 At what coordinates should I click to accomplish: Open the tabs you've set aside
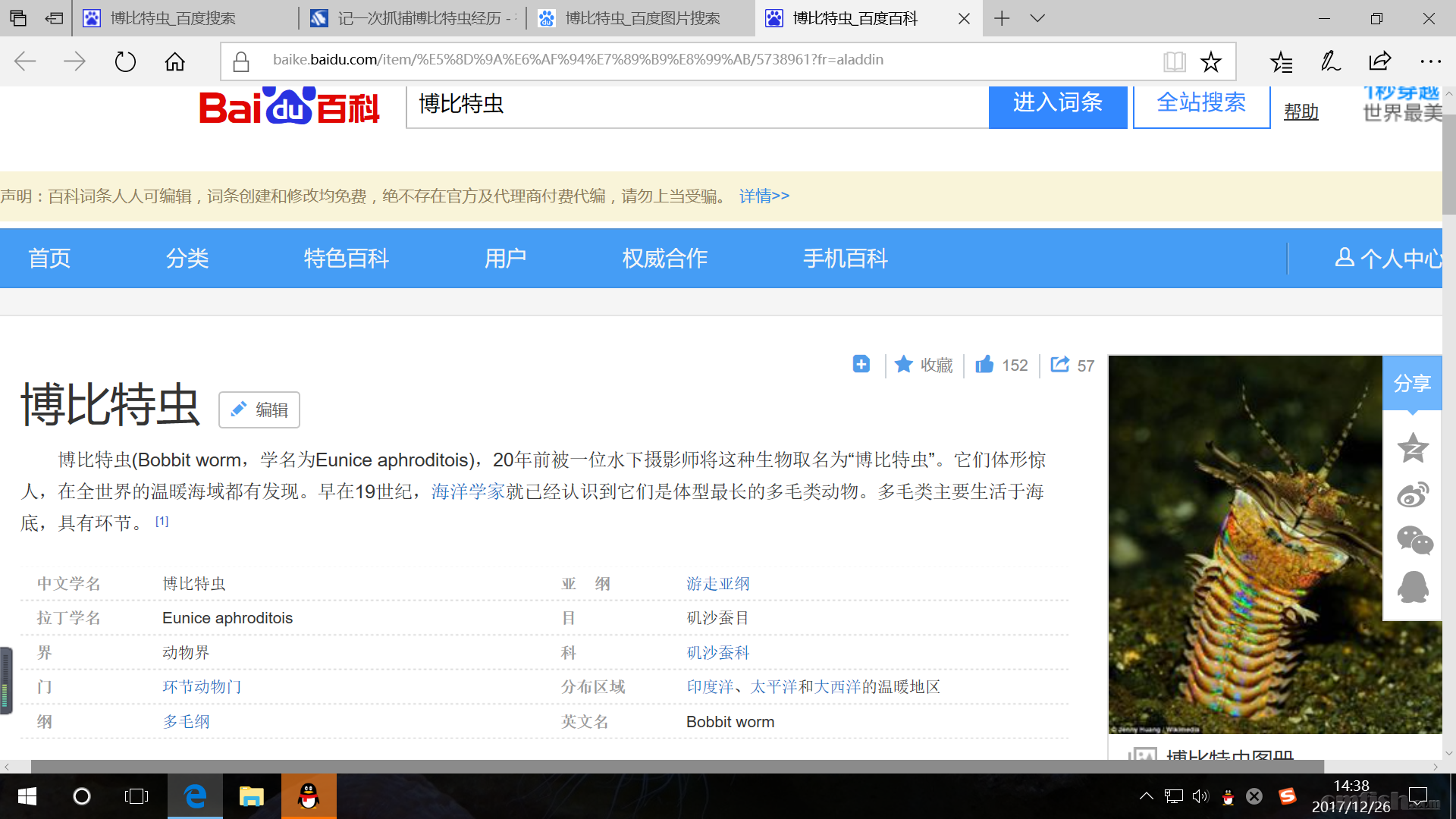18,18
